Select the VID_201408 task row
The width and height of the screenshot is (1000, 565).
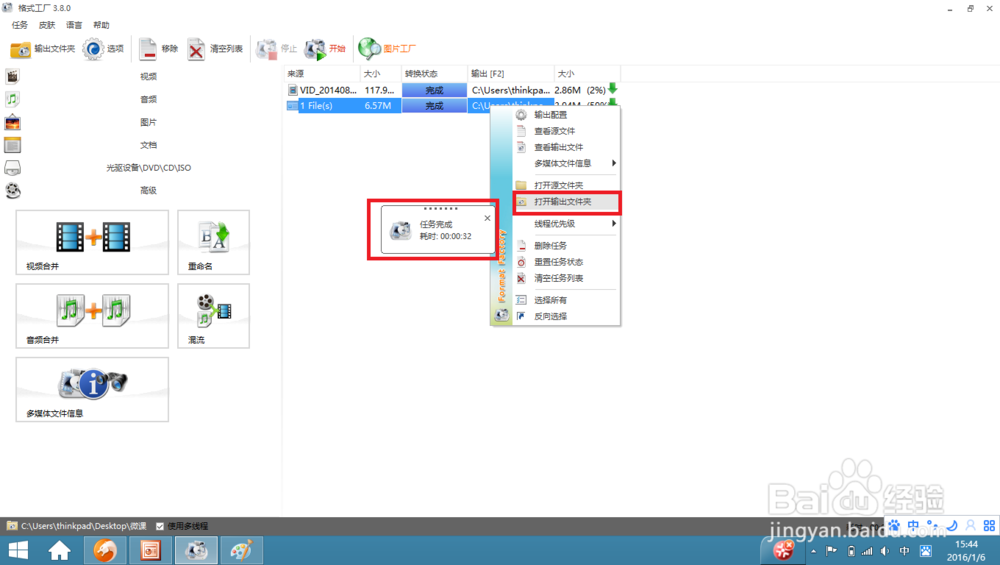click(452, 91)
